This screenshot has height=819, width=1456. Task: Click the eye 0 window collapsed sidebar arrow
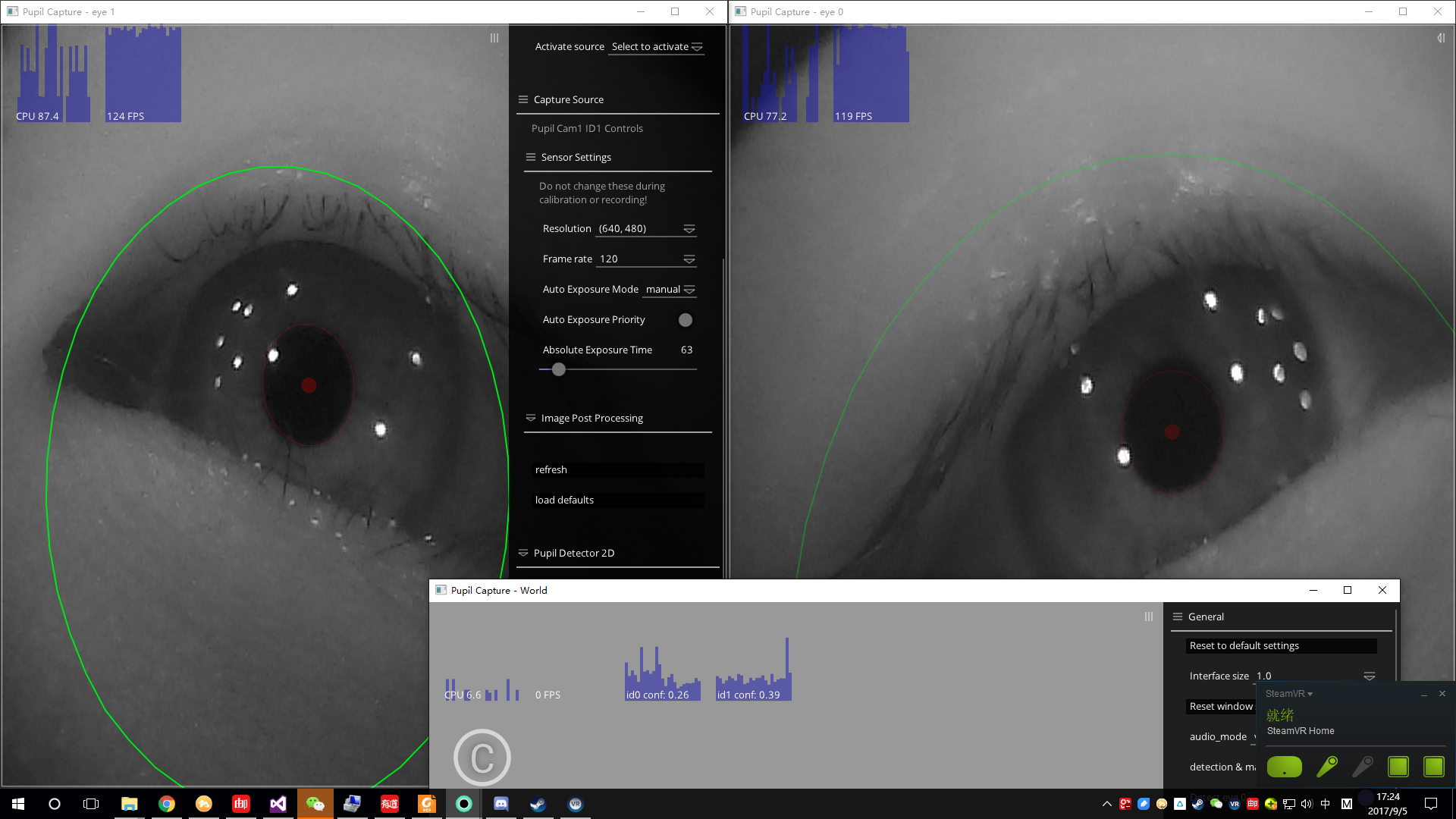pyautogui.click(x=1441, y=38)
